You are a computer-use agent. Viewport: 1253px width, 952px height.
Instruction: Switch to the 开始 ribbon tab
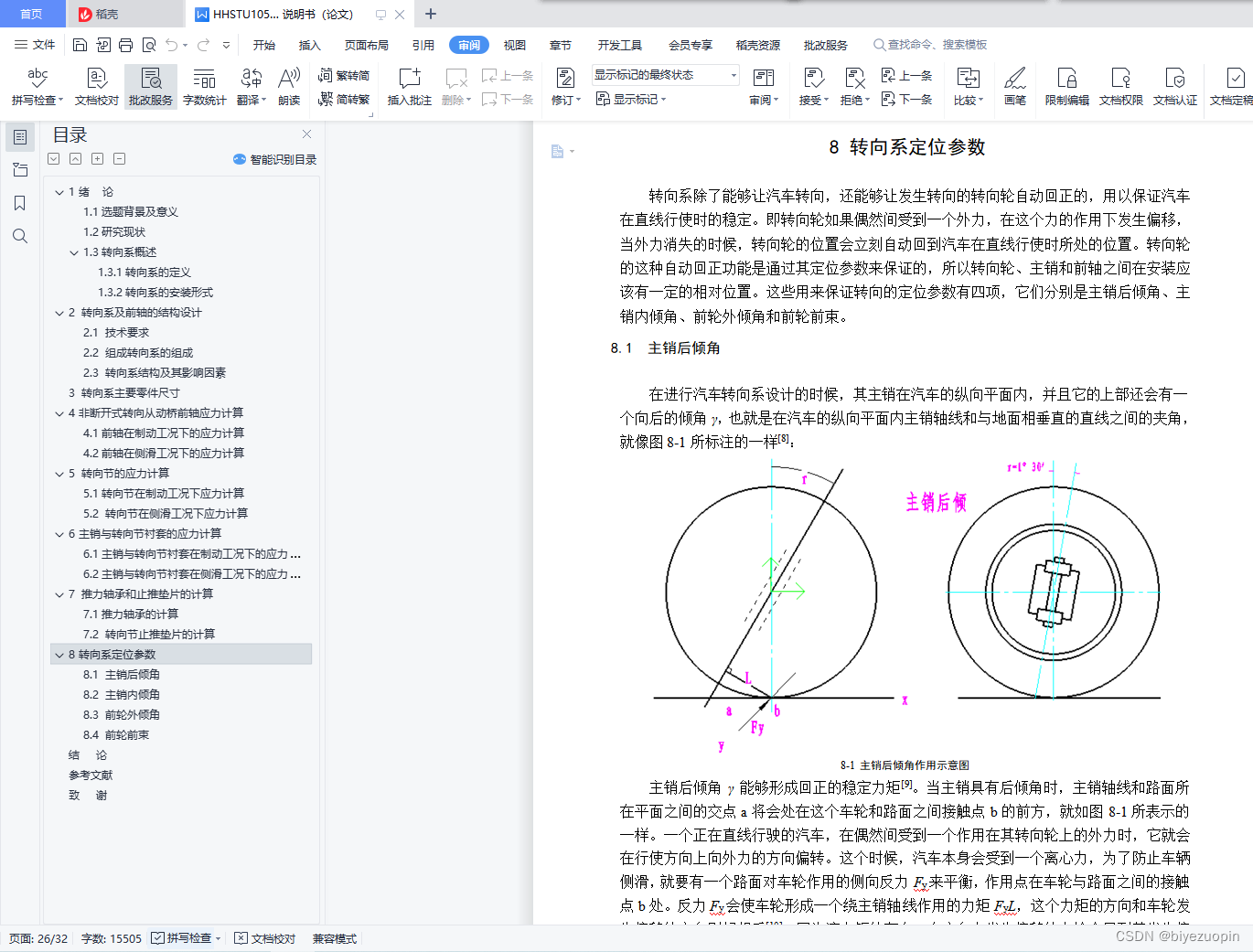click(264, 45)
